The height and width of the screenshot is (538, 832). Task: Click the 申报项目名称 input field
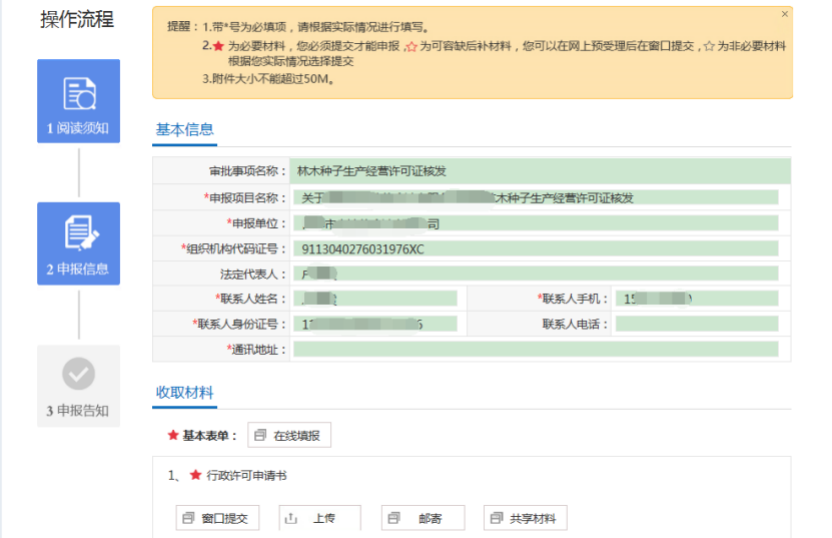[x=536, y=198]
